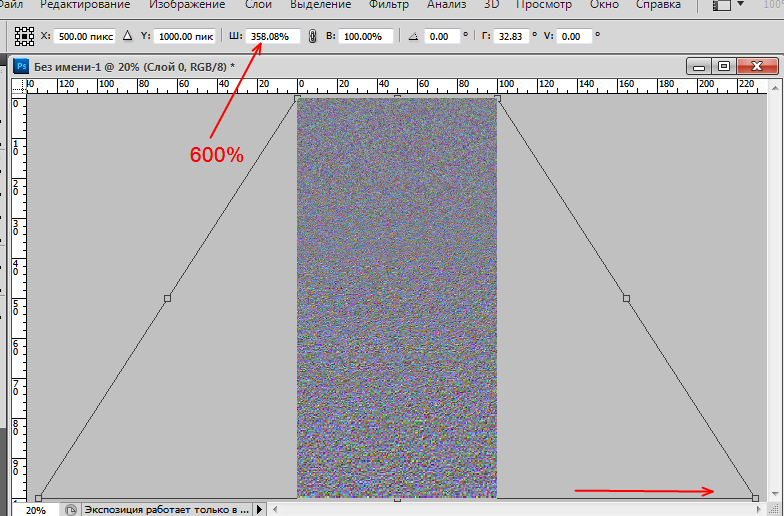Open the Справка menu

(658, 4)
